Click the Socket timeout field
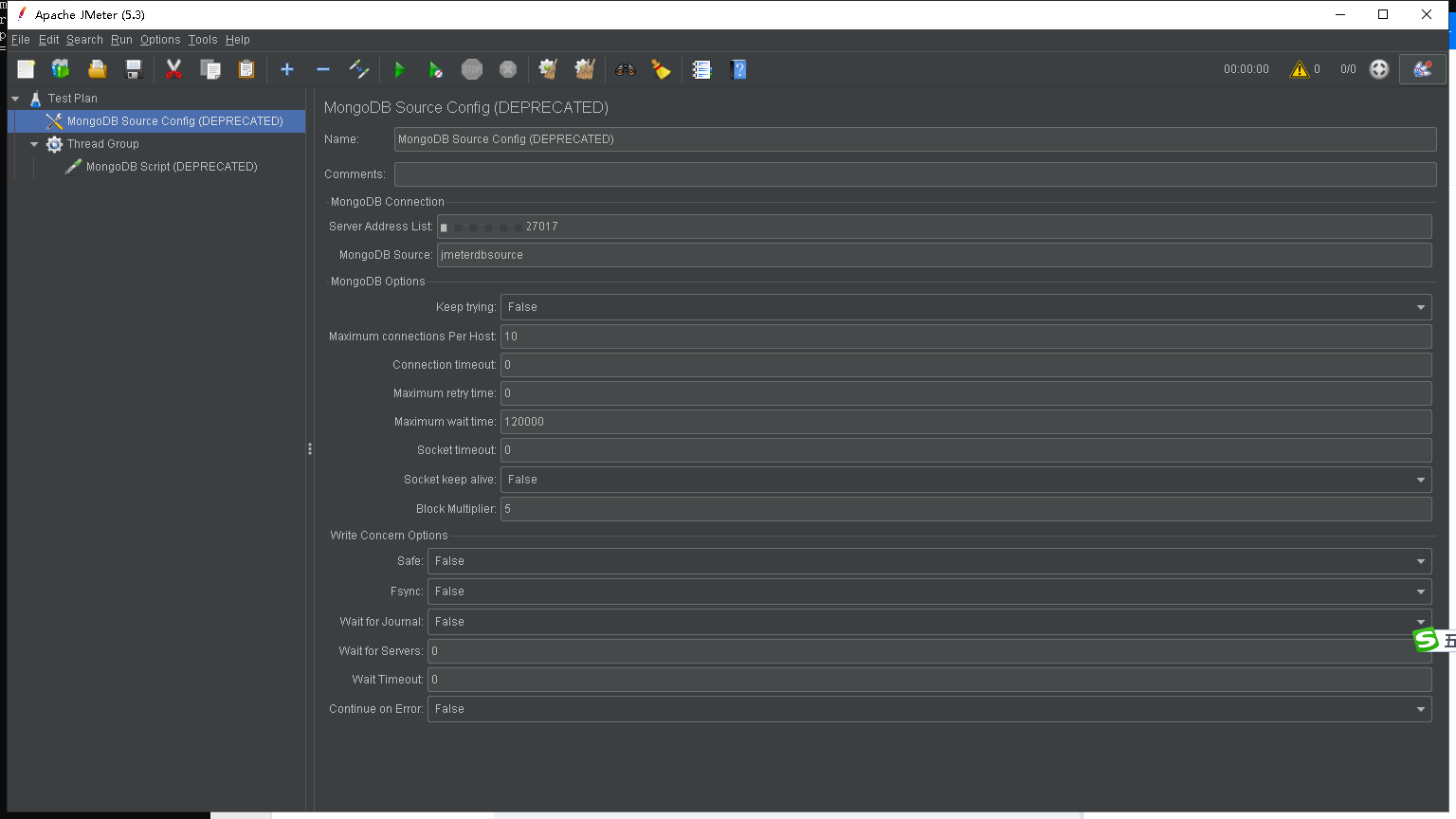 point(966,450)
